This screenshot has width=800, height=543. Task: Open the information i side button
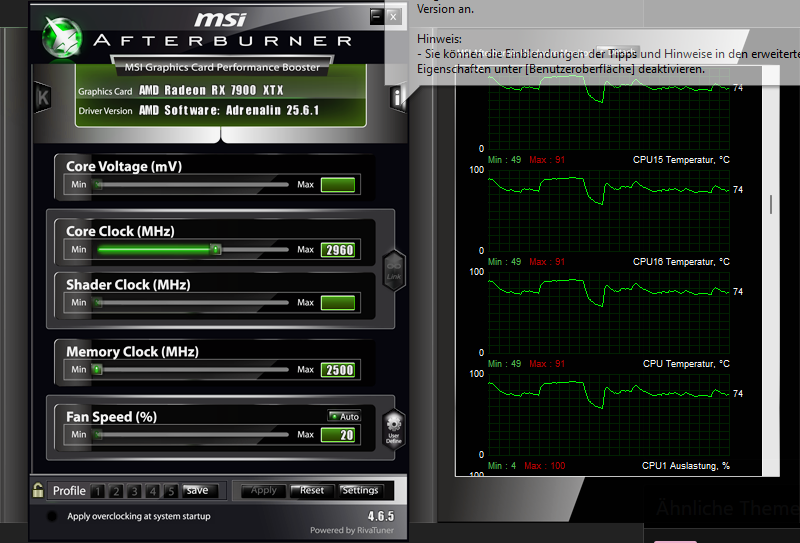pos(397,96)
